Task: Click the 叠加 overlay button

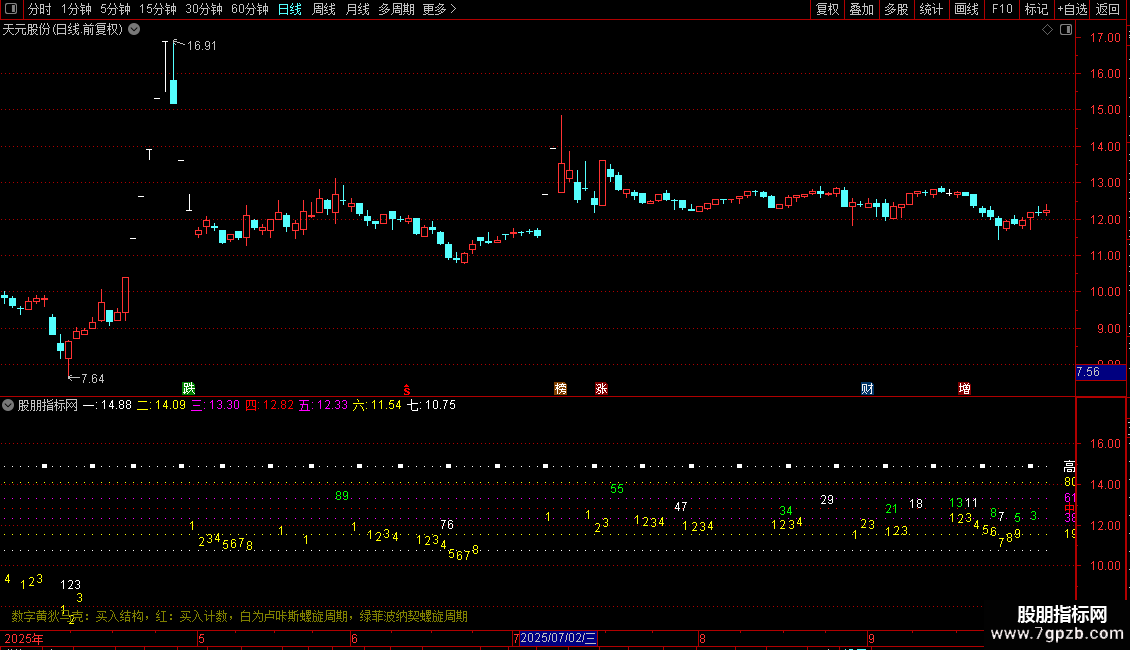Action: click(862, 9)
